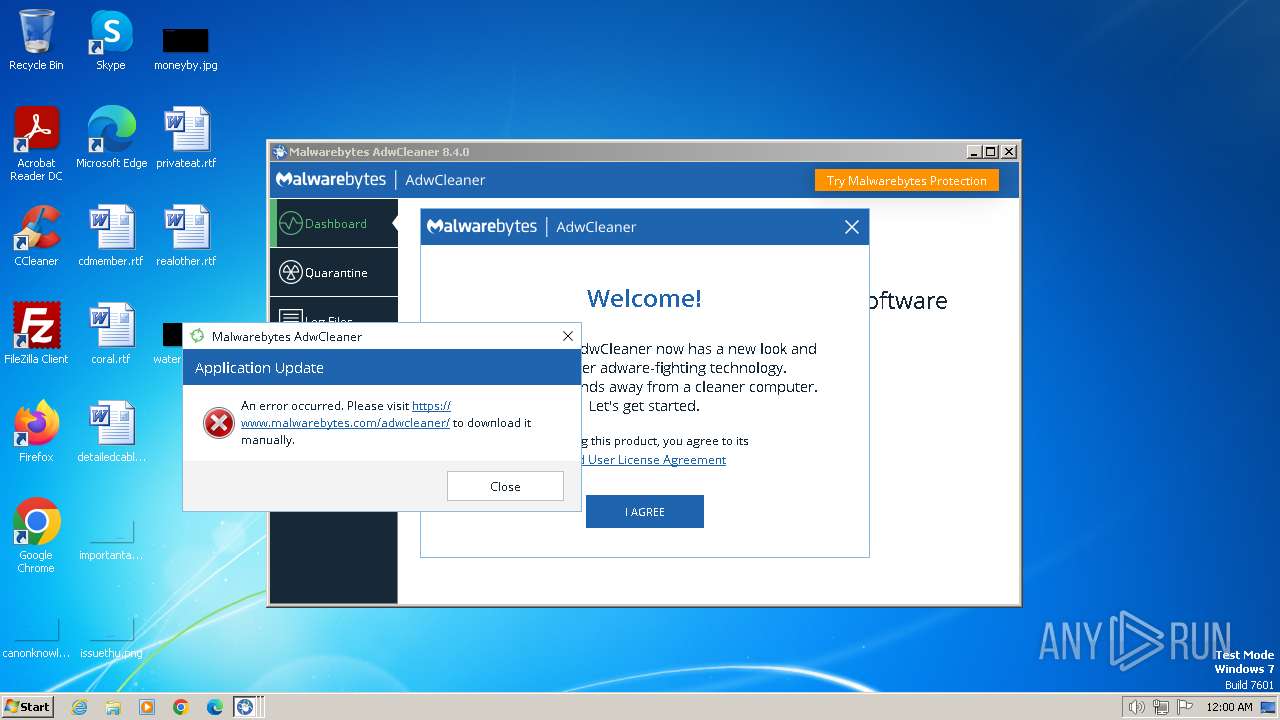
Task: Select the CCleaner desktop shortcut
Action: [36, 236]
